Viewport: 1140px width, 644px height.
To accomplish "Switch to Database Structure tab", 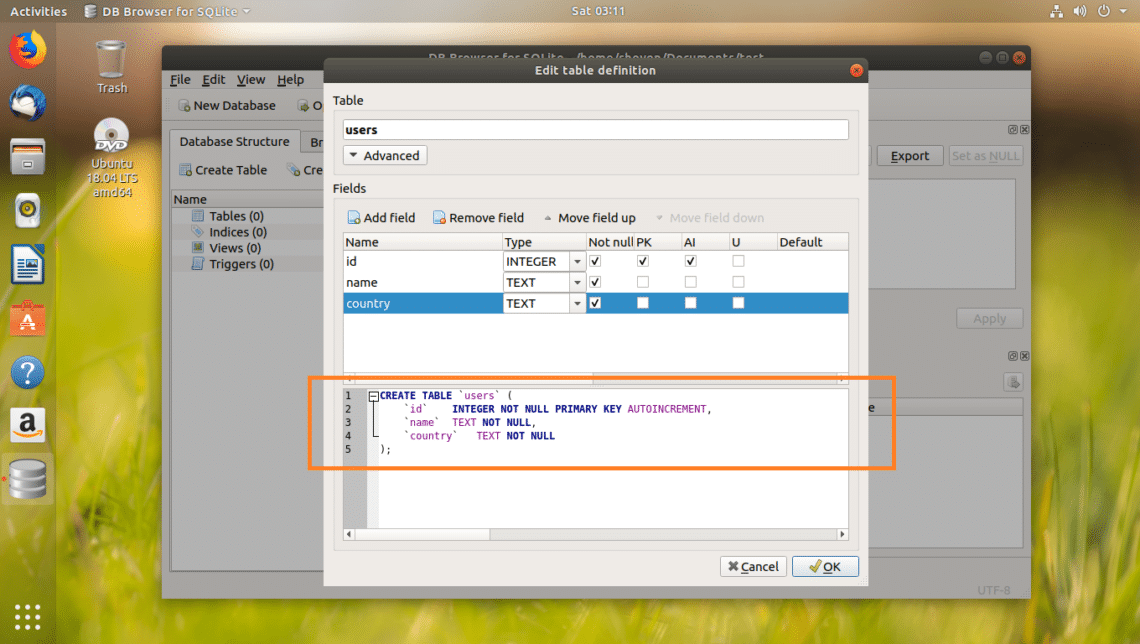I will 234,142.
